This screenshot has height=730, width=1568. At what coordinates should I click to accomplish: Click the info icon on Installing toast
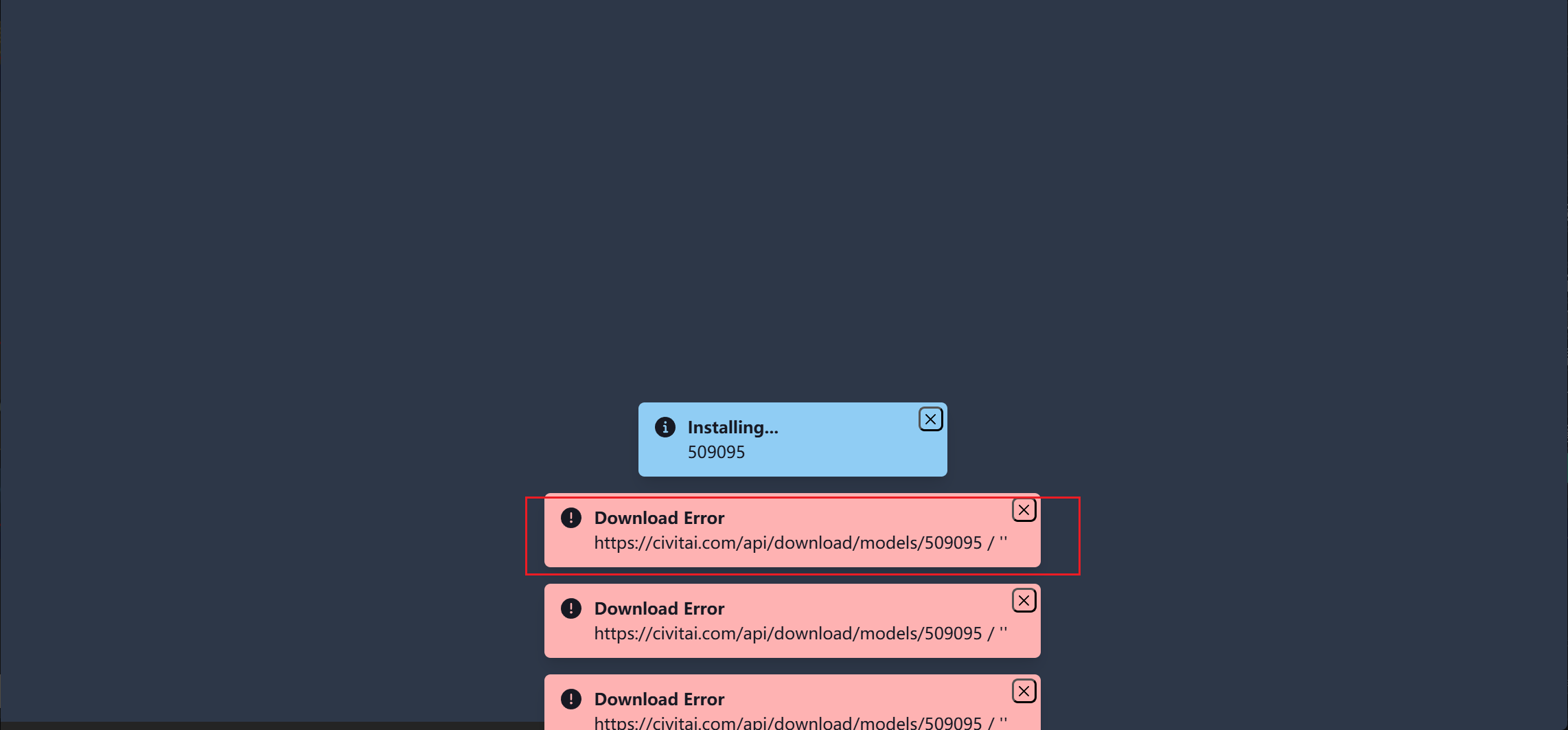(x=665, y=427)
